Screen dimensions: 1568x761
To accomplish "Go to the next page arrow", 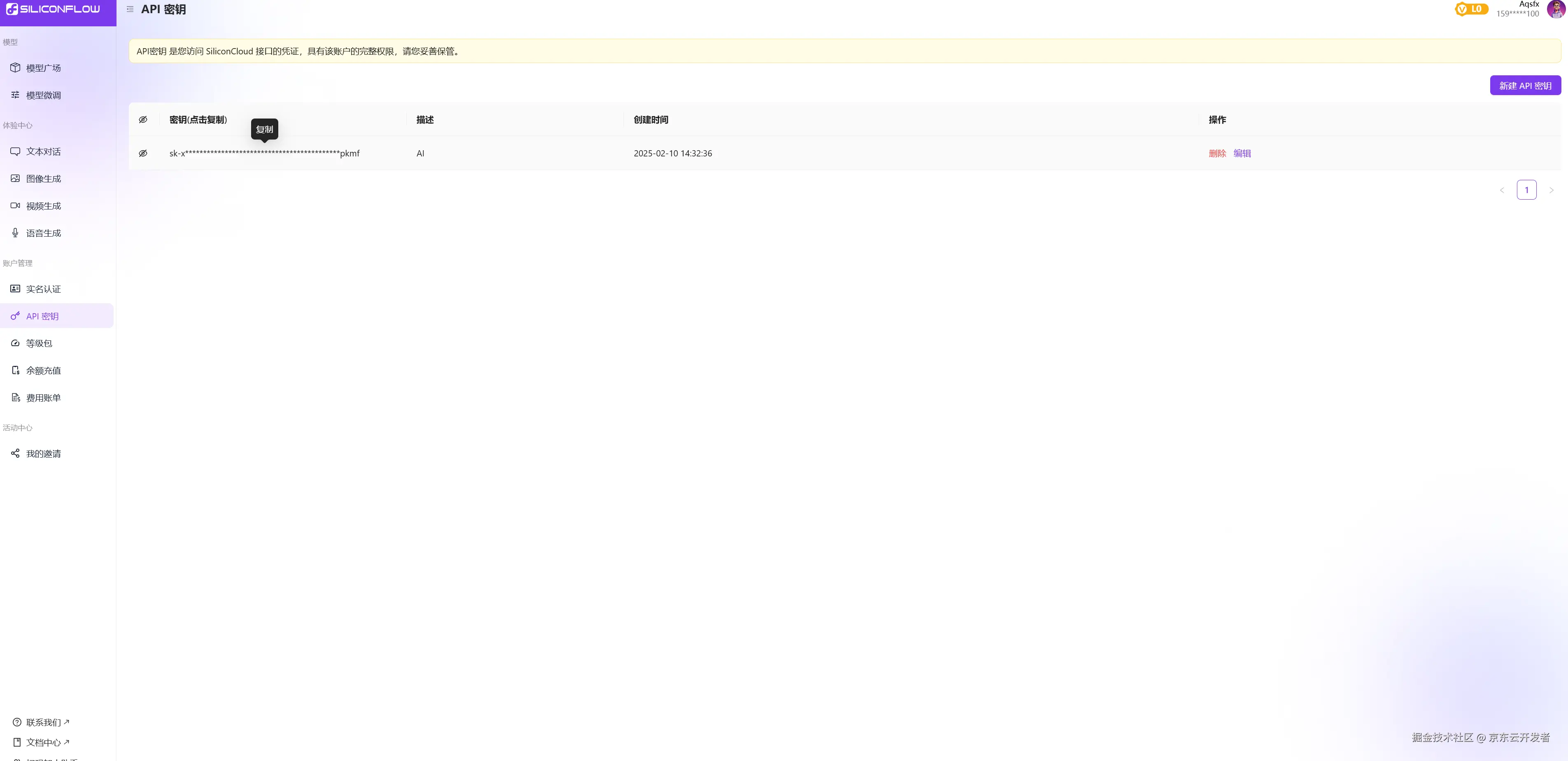I will point(1551,190).
